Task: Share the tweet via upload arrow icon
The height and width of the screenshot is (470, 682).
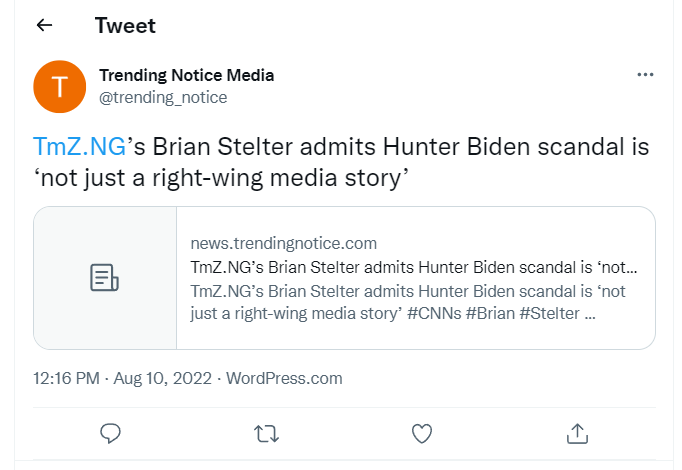Action: [x=577, y=433]
